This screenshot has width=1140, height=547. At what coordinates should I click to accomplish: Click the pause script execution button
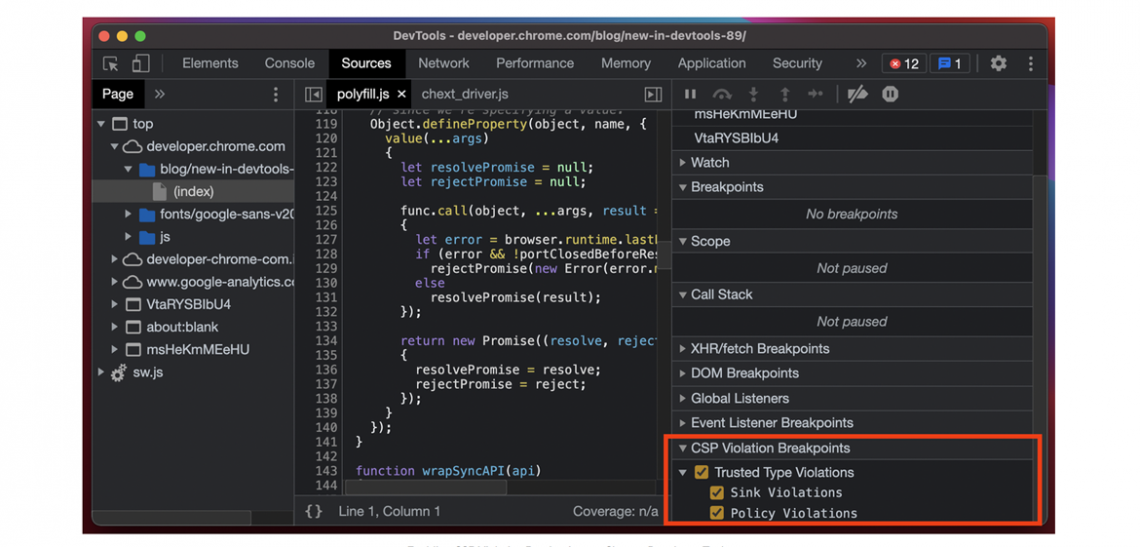[x=690, y=94]
